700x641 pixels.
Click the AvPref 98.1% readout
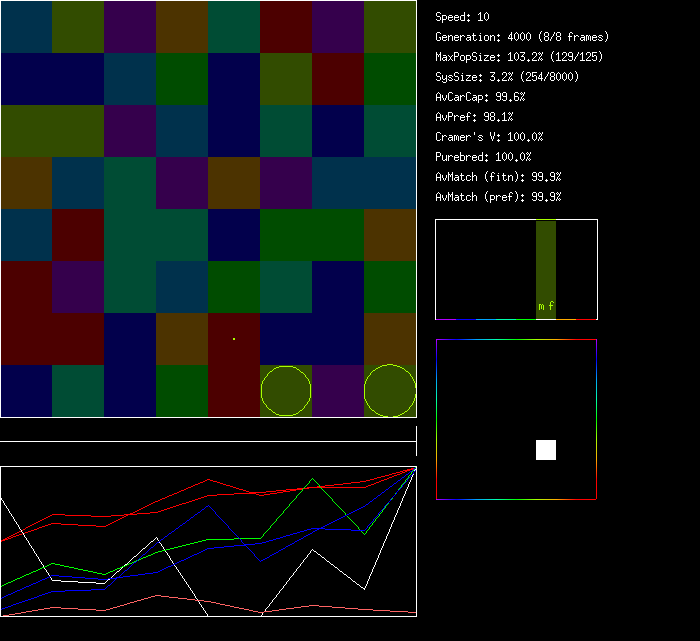coord(474,117)
